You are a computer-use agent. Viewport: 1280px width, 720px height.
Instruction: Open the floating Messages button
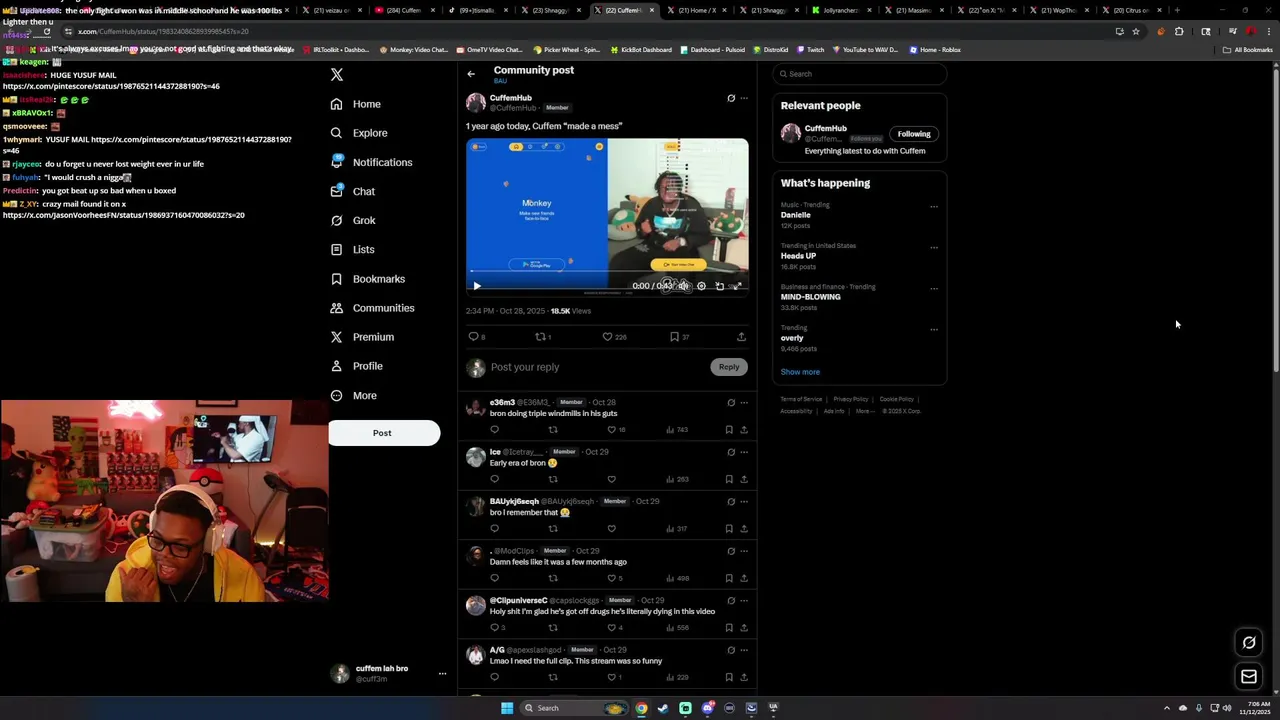click(1249, 677)
